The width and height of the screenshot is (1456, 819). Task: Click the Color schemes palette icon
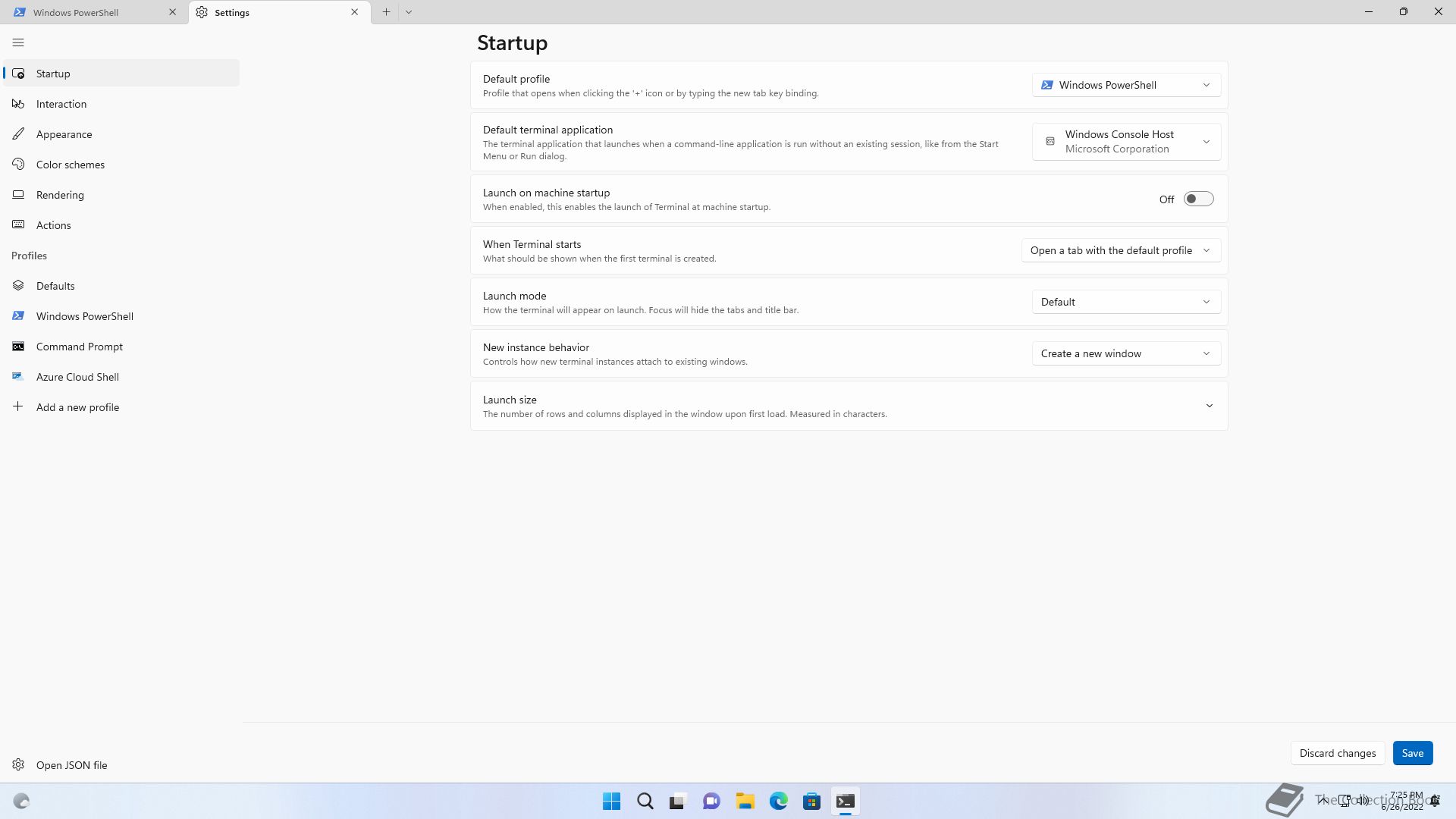(x=18, y=165)
